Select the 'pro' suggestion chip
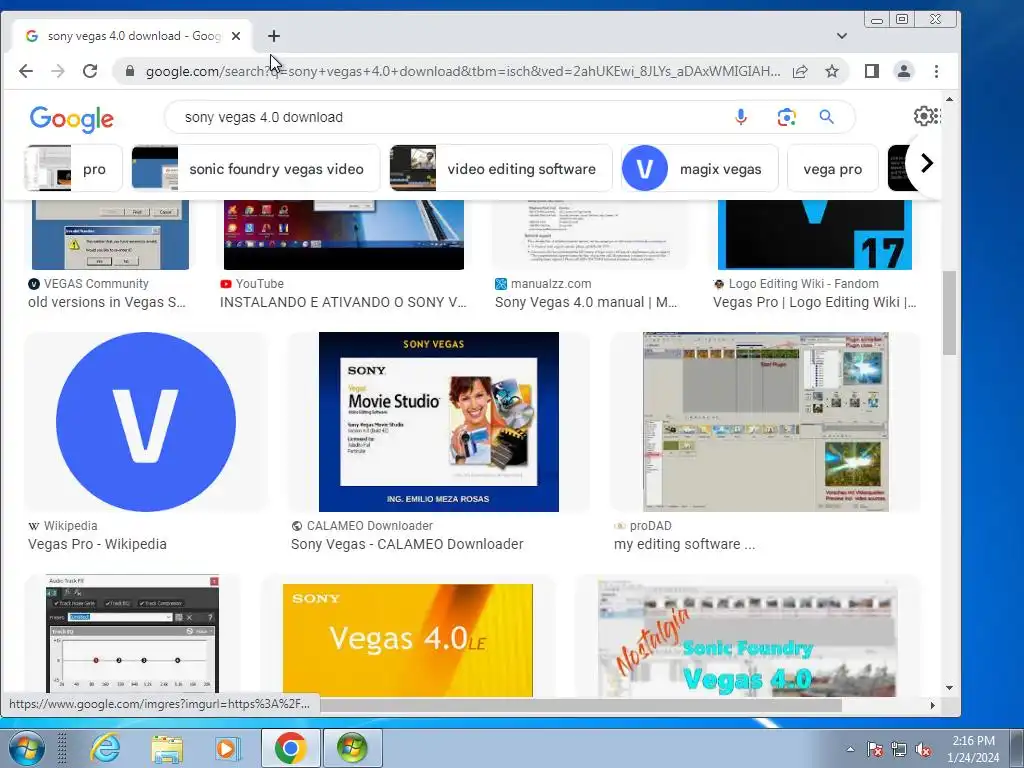The image size is (1024, 768). click(x=73, y=168)
